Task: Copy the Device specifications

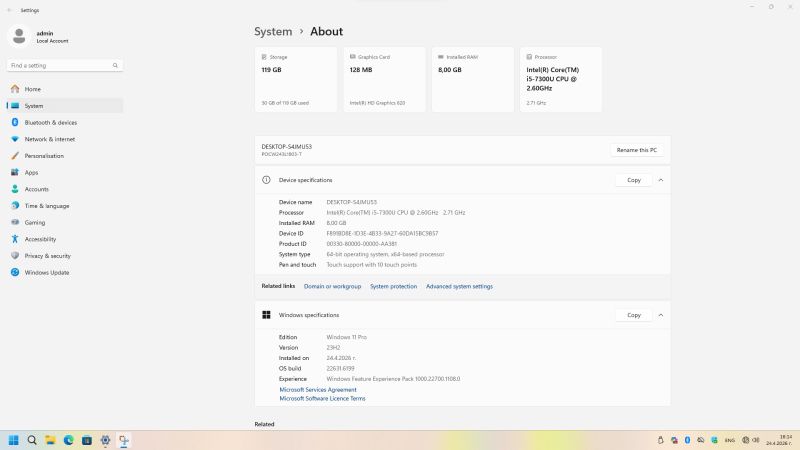Action: coord(634,180)
